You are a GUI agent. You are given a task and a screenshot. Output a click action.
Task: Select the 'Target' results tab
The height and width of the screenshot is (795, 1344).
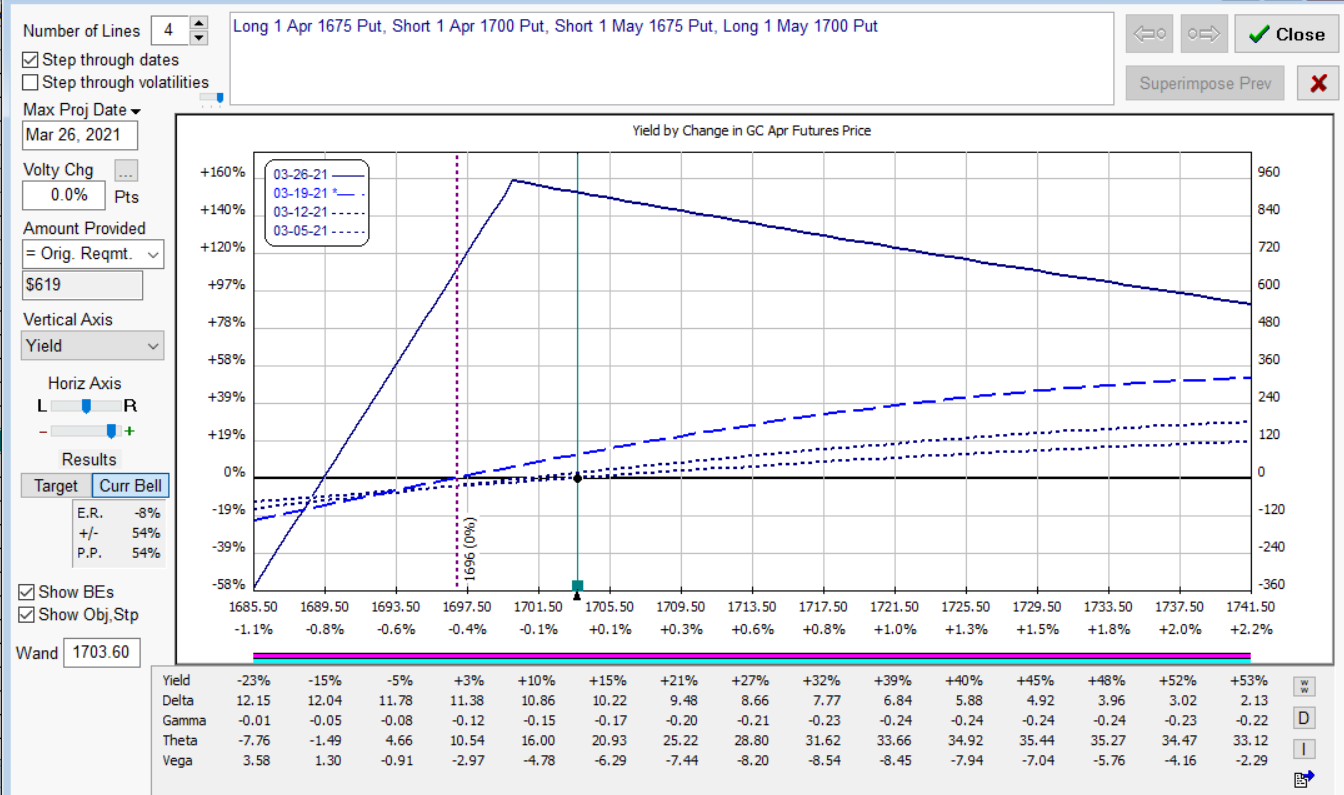point(56,486)
